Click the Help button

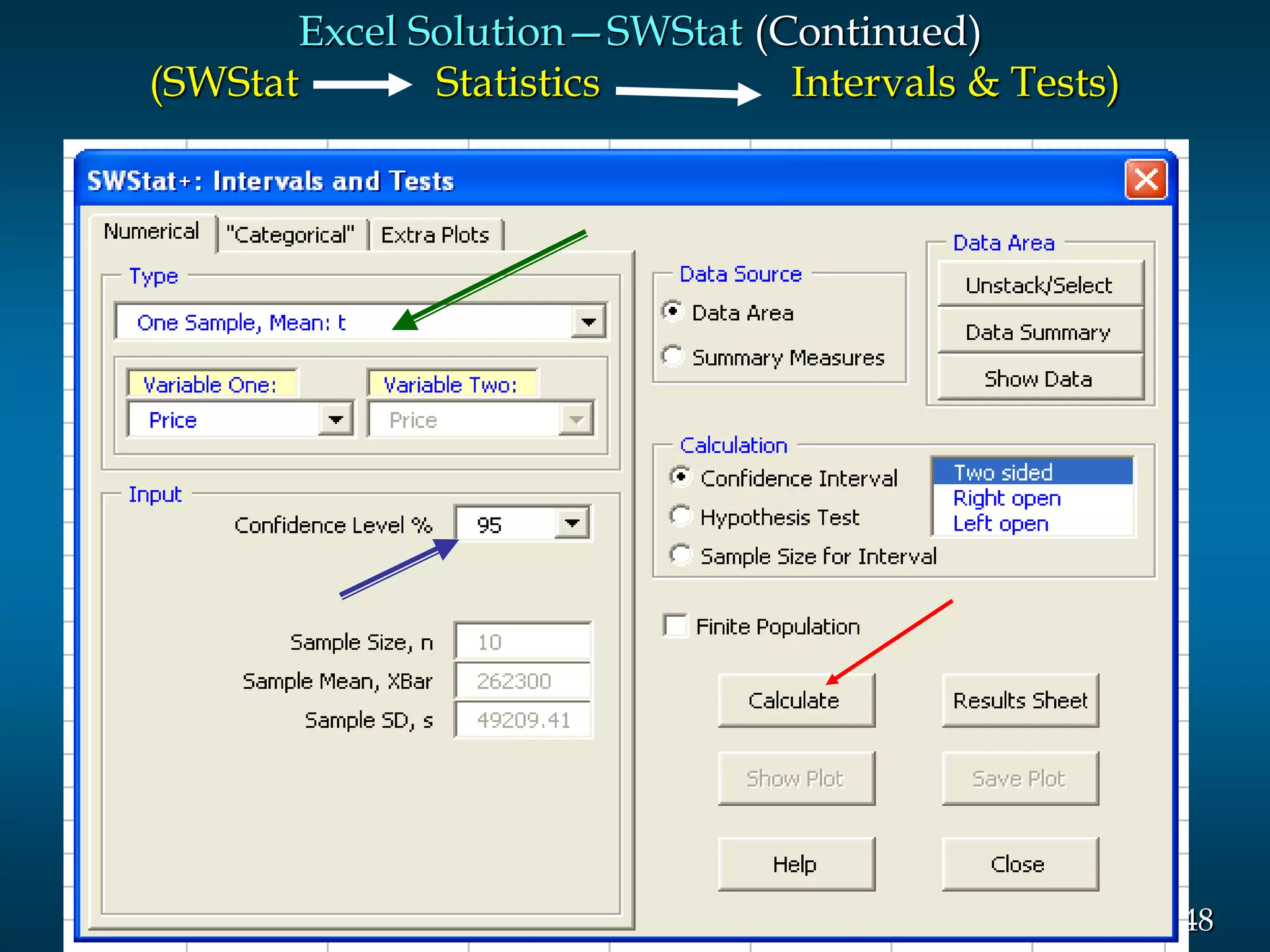(x=796, y=864)
